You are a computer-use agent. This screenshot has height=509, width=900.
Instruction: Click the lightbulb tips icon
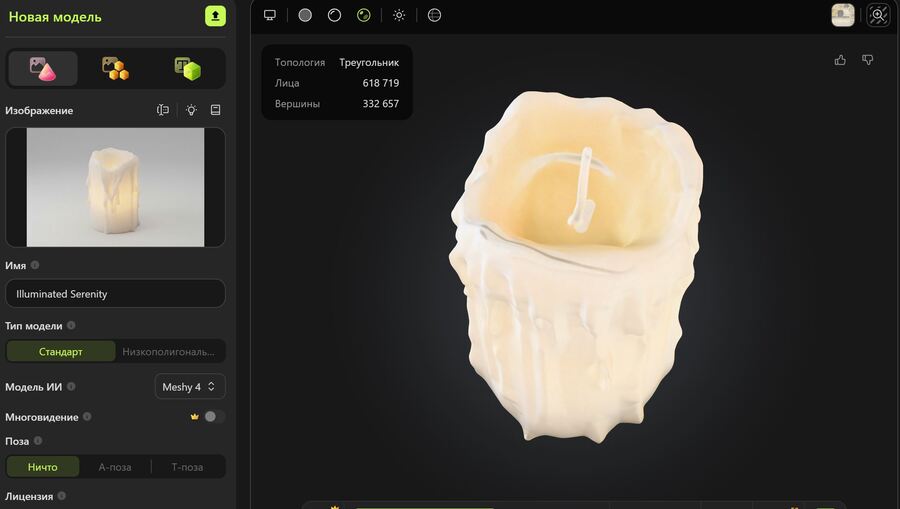coord(191,110)
